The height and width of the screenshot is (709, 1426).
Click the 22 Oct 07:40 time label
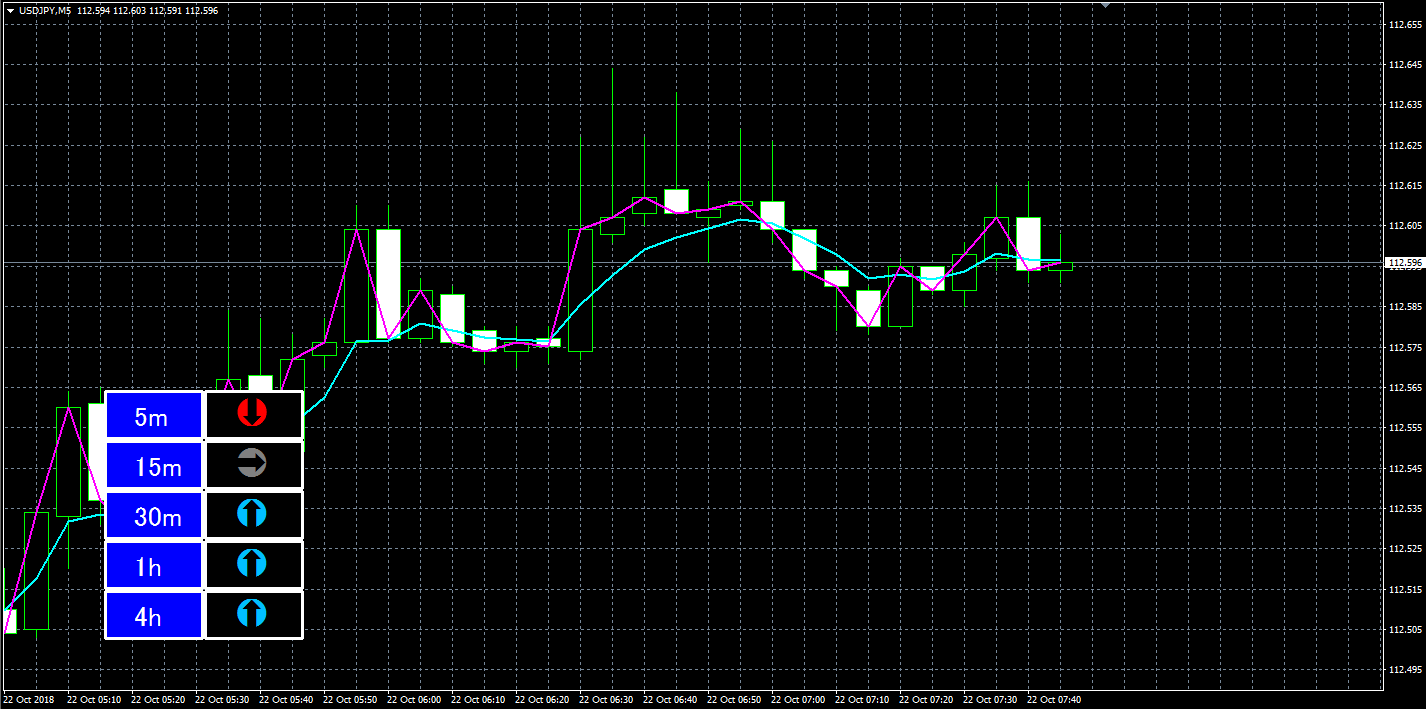[1053, 700]
